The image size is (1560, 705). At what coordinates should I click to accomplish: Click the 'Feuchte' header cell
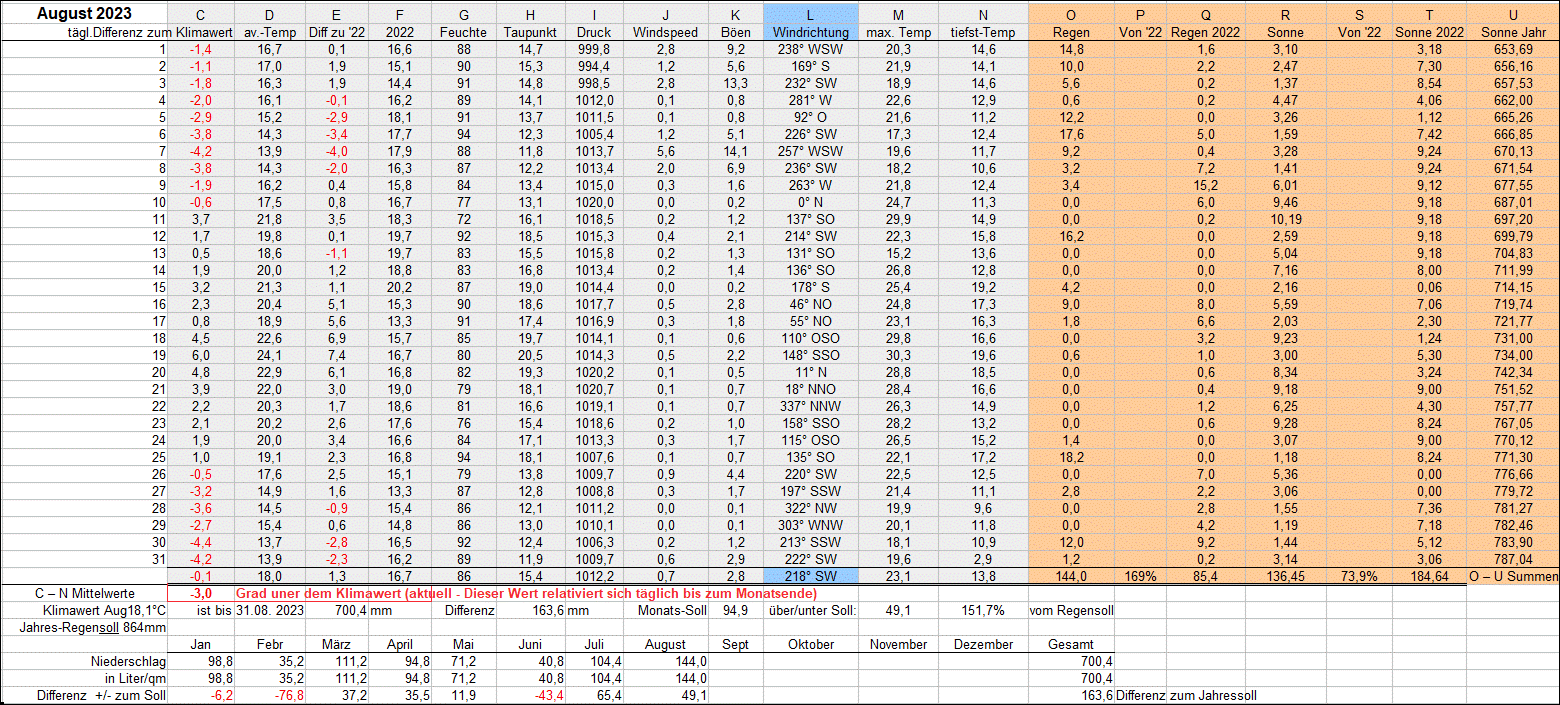pos(463,32)
